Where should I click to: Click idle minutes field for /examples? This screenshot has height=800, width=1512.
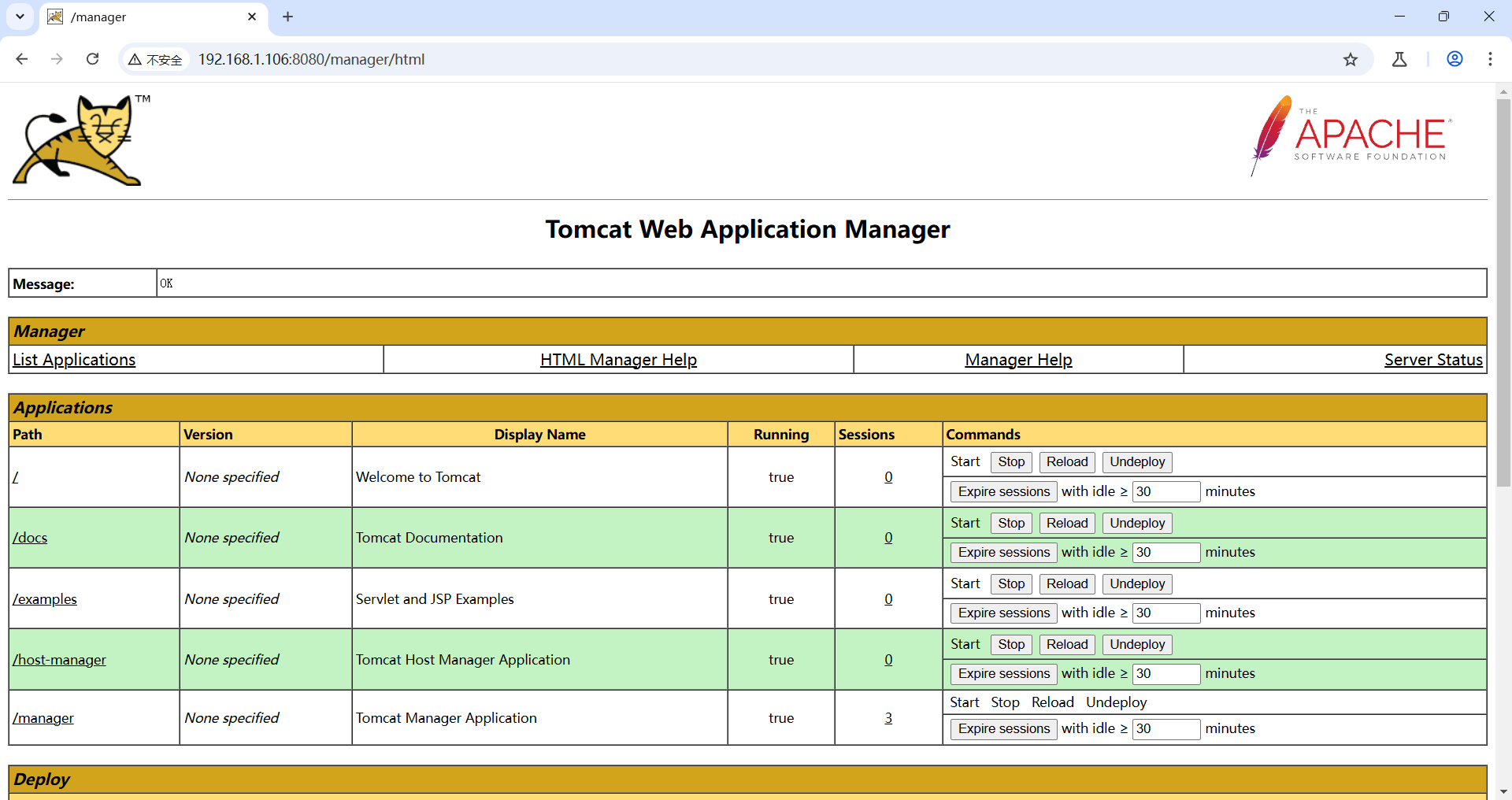(1166, 613)
